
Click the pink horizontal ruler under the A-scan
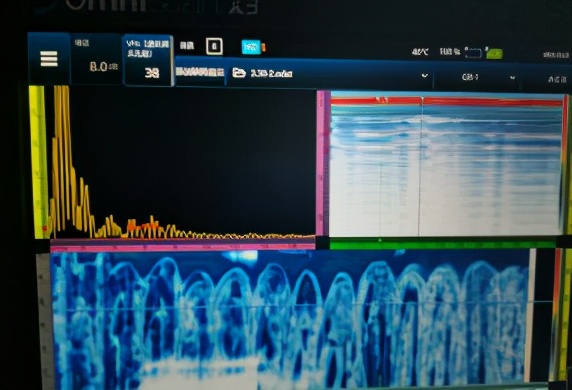point(183,248)
